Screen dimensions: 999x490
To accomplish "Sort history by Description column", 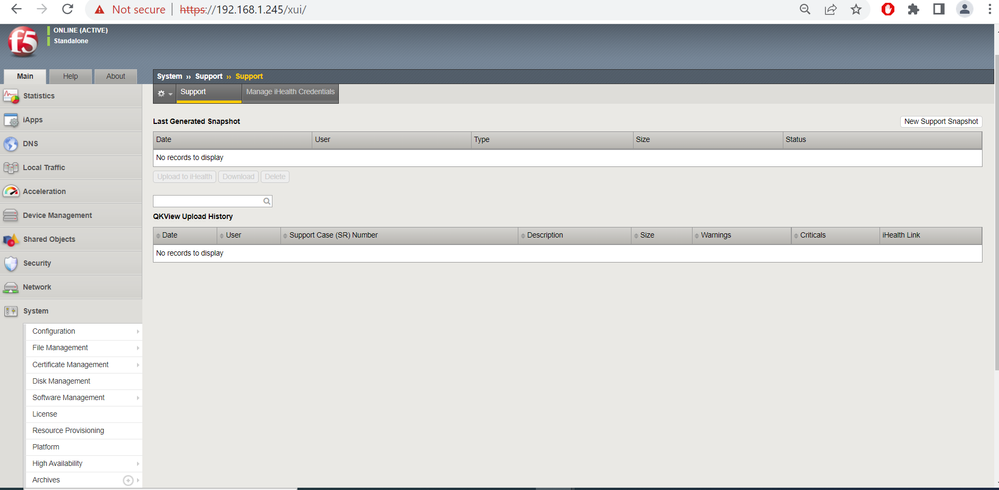I will coord(575,236).
